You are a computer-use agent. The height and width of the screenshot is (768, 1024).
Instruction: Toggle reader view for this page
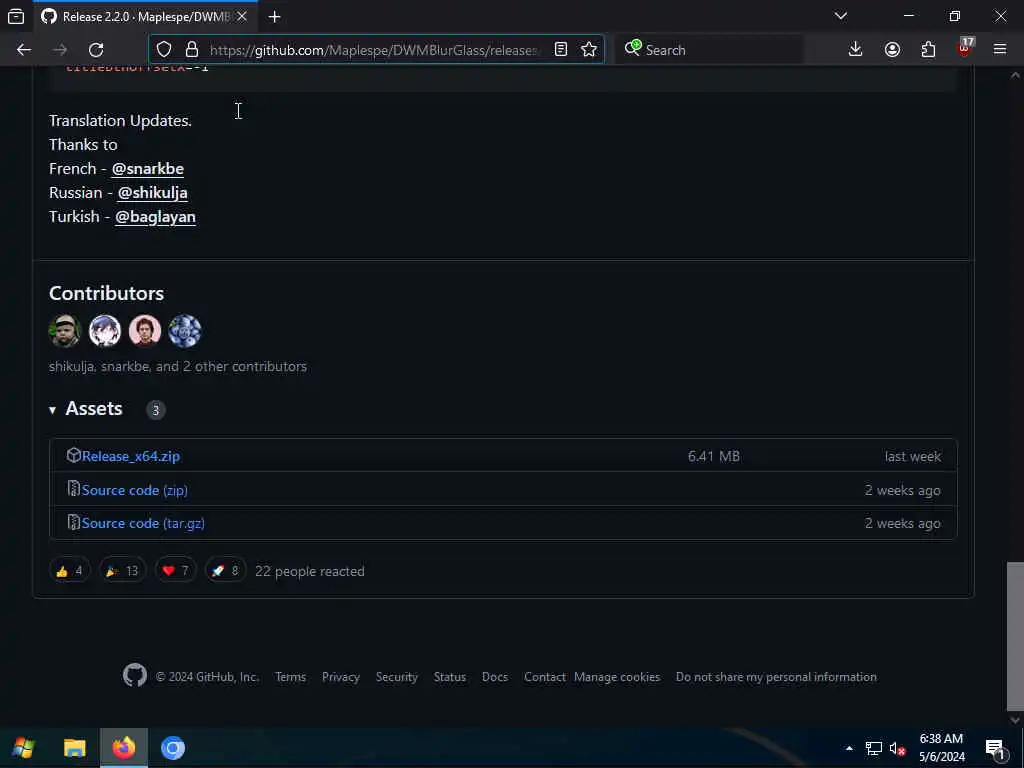560,50
